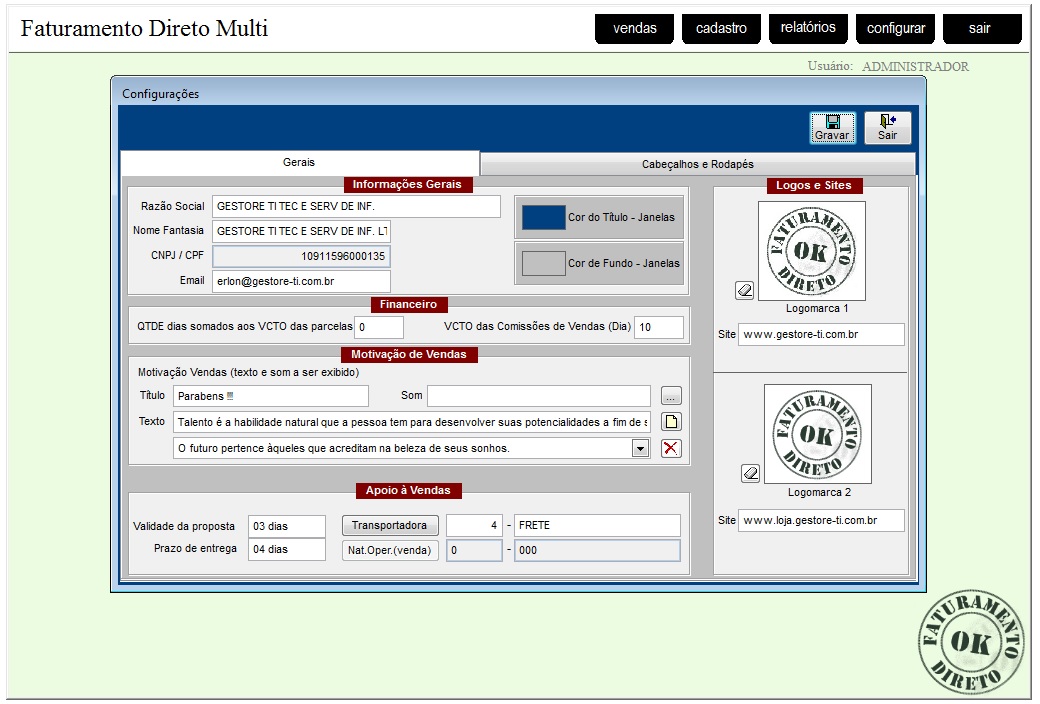Open the vendas menu
1040x704 pixels.
click(x=635, y=29)
